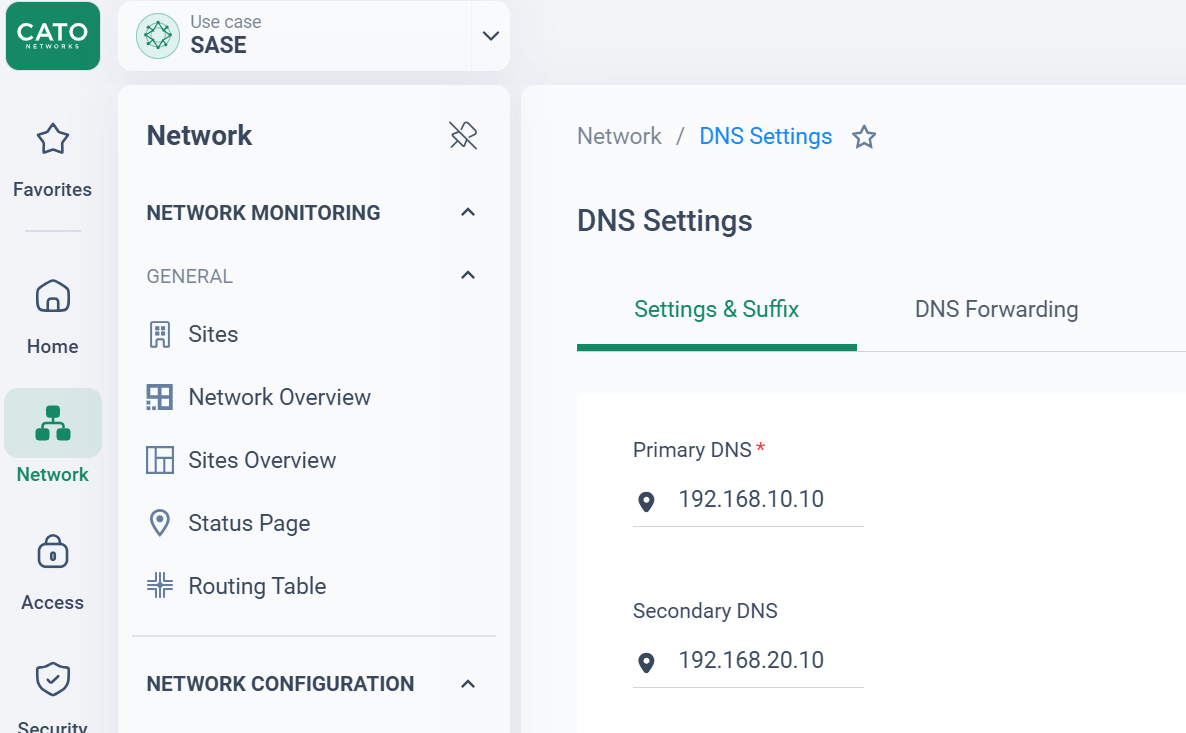Click the Network panel heading

click(x=199, y=135)
